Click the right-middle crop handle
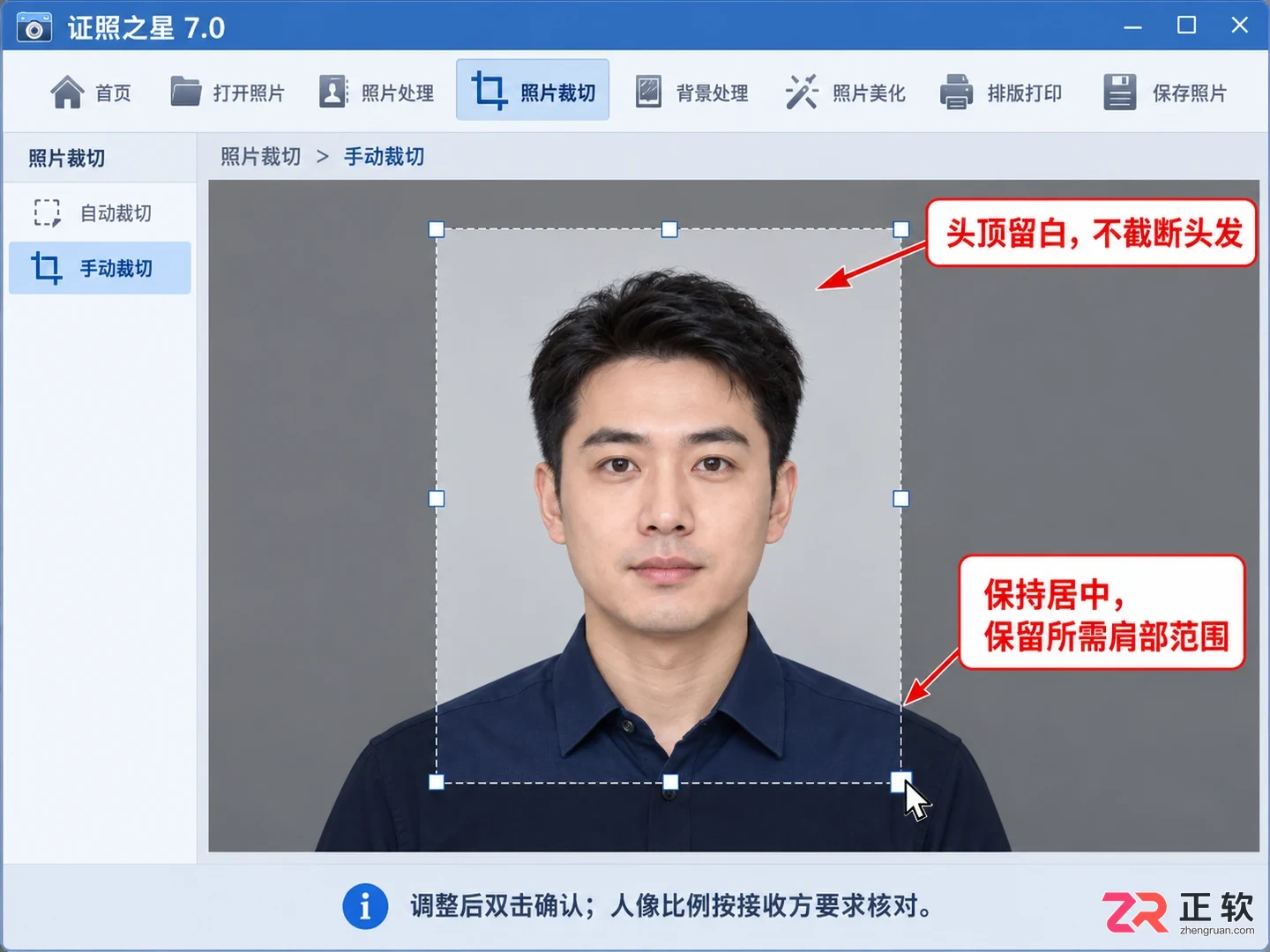The image size is (1270, 952). [900, 499]
